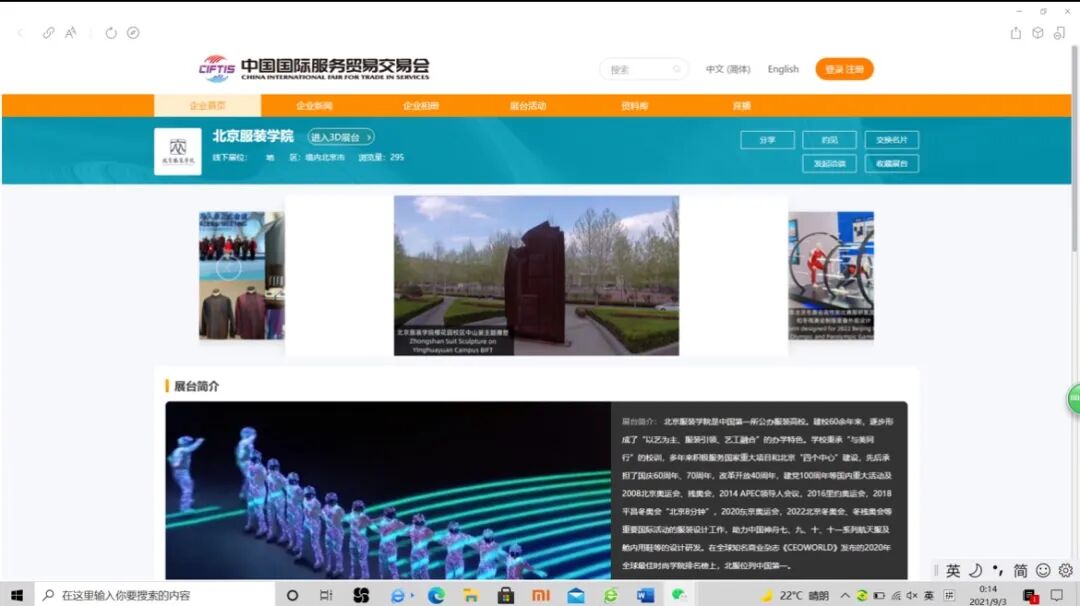
Task: Click the link/chain icon in browser toolbar
Action: (x=48, y=33)
